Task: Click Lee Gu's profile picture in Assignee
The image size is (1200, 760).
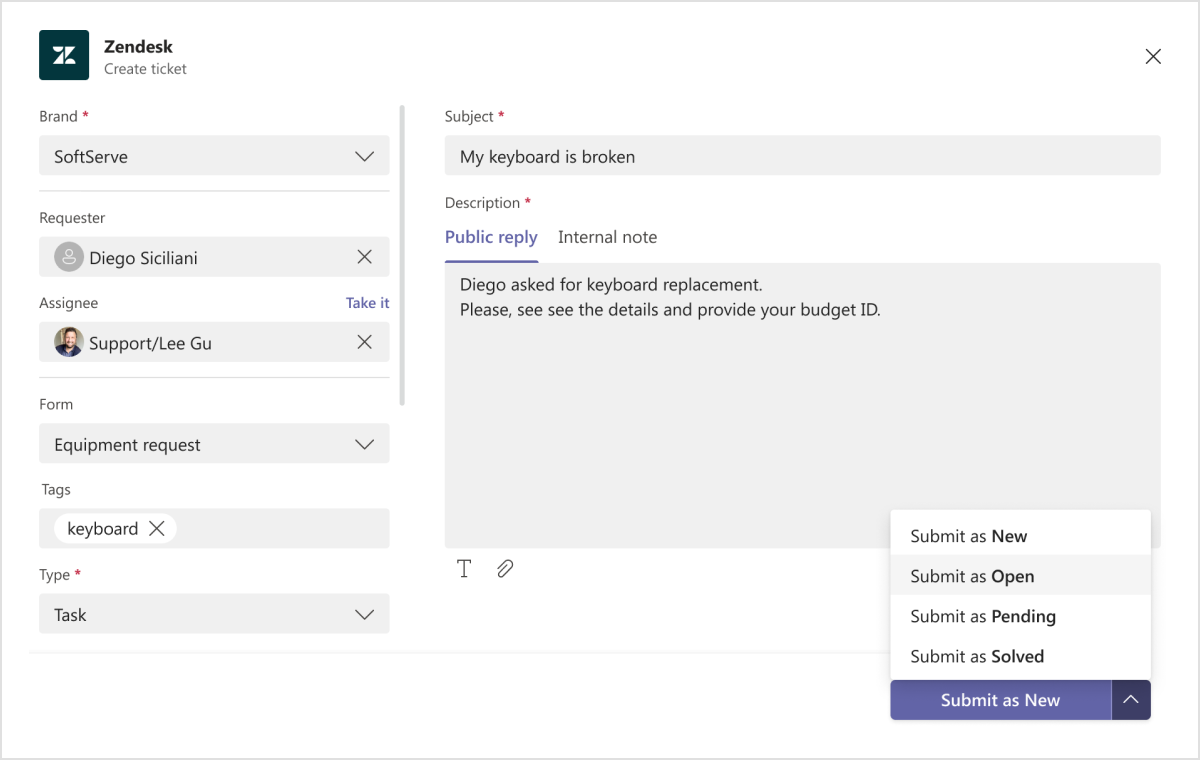Action: 68,342
